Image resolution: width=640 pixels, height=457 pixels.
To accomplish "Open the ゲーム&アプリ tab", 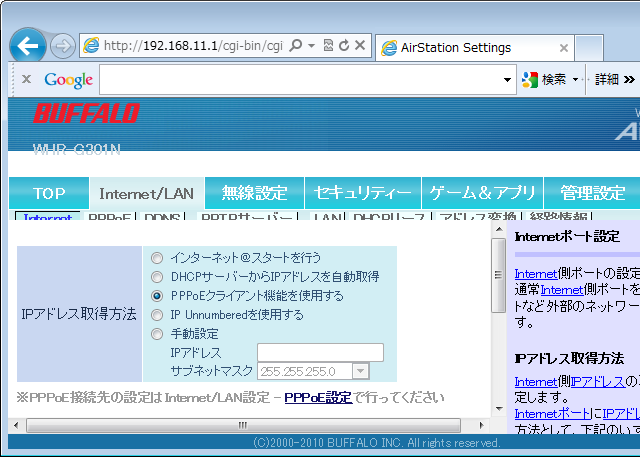I will point(482,193).
